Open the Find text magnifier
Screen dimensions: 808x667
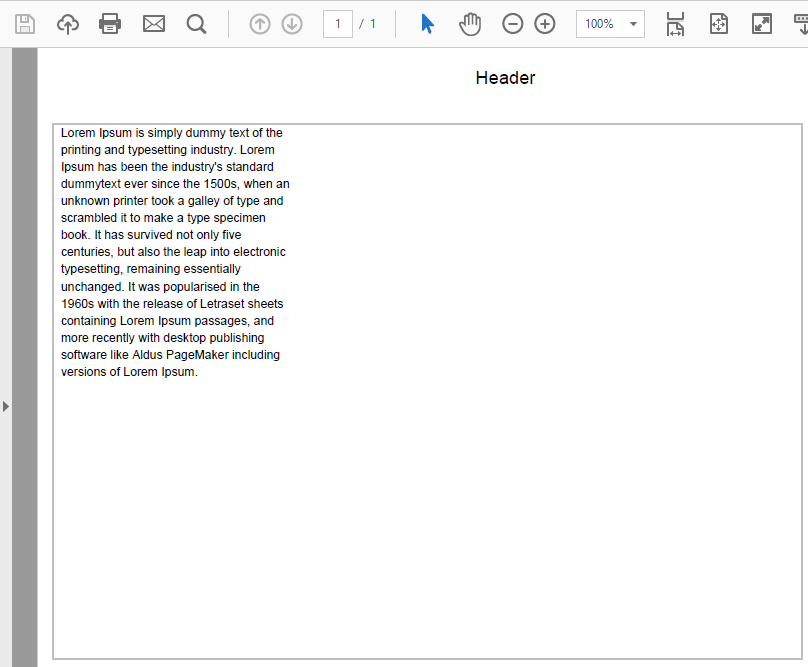point(196,24)
